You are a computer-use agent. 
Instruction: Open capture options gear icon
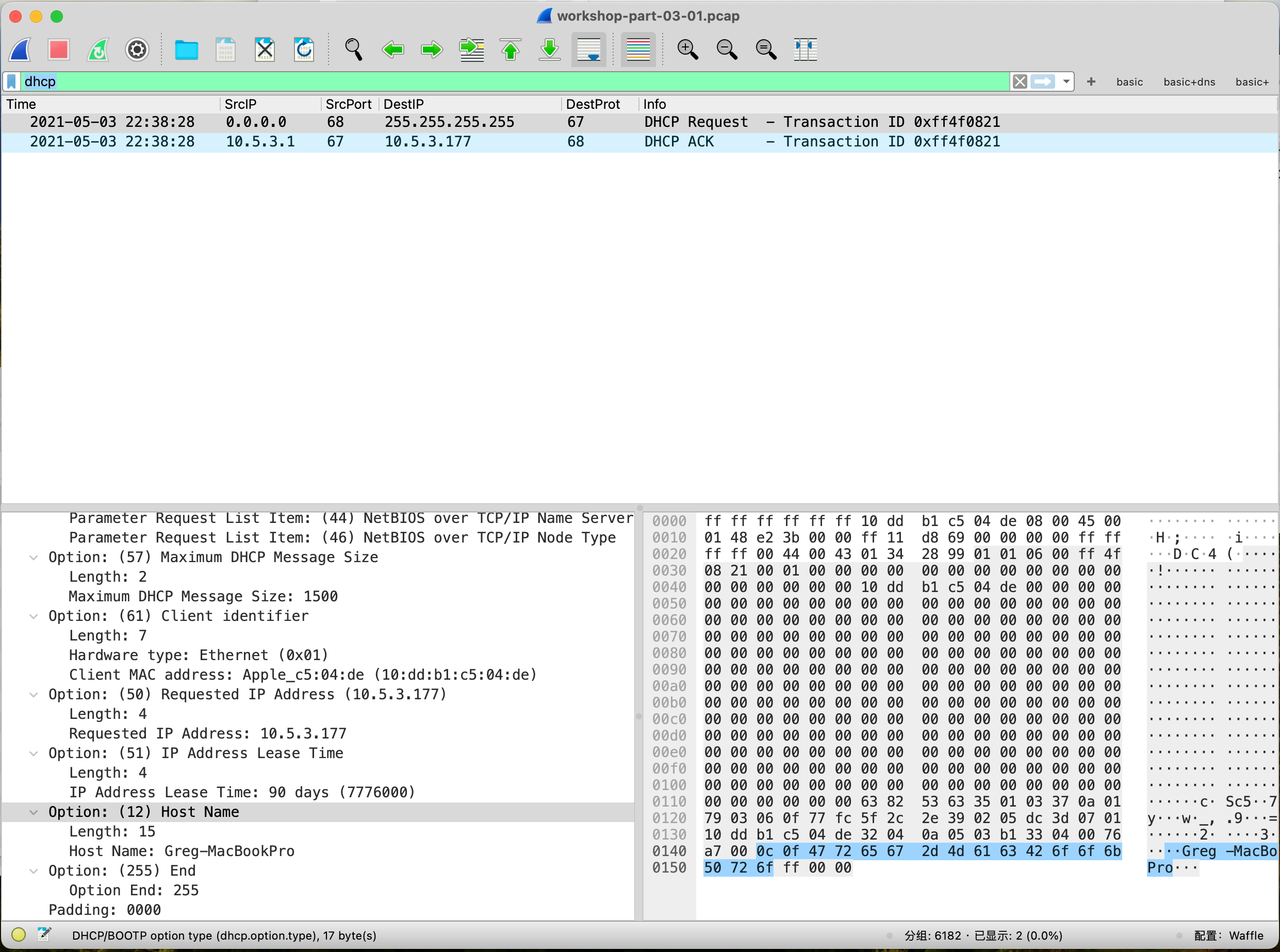[x=137, y=50]
